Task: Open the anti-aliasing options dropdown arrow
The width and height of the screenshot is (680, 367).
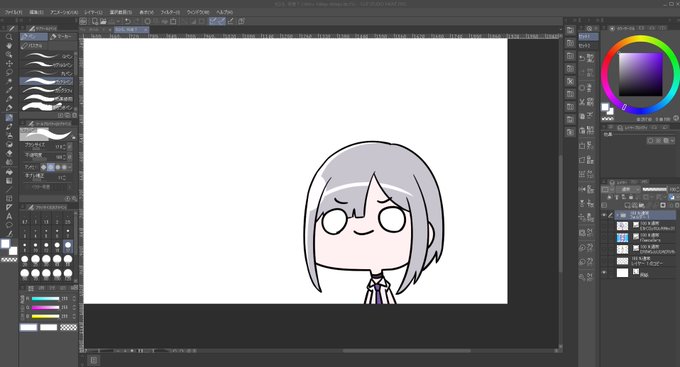Action: coord(70,167)
